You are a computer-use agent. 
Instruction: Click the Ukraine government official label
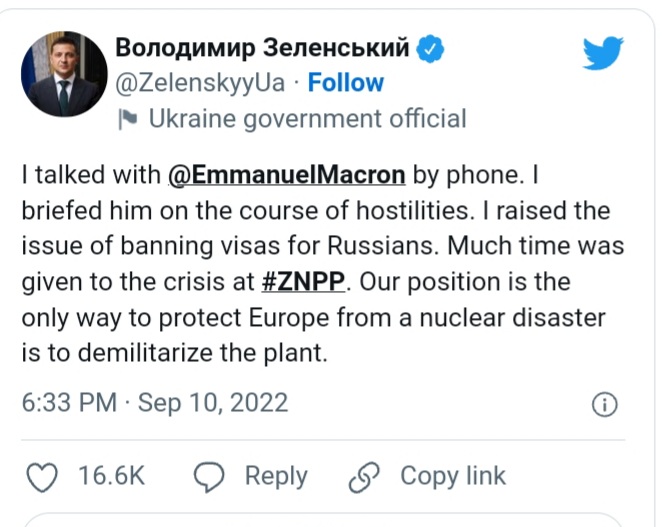(x=307, y=119)
